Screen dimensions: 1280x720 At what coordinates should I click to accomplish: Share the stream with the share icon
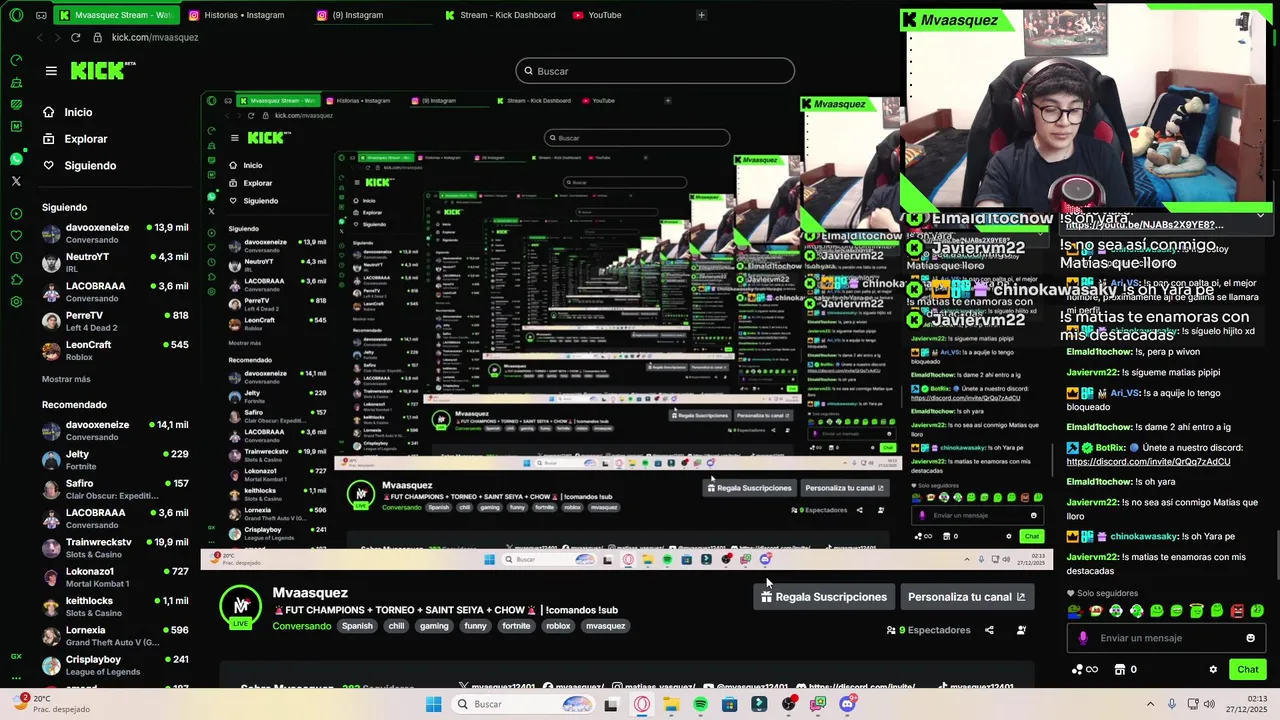[x=989, y=630]
